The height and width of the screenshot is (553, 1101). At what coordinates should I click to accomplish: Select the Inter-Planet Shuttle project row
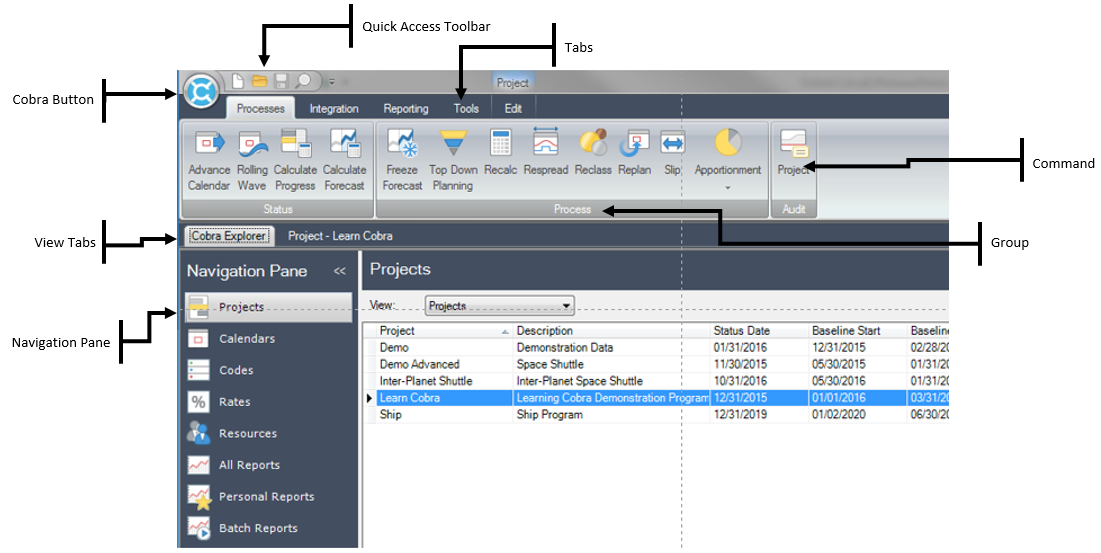425,381
